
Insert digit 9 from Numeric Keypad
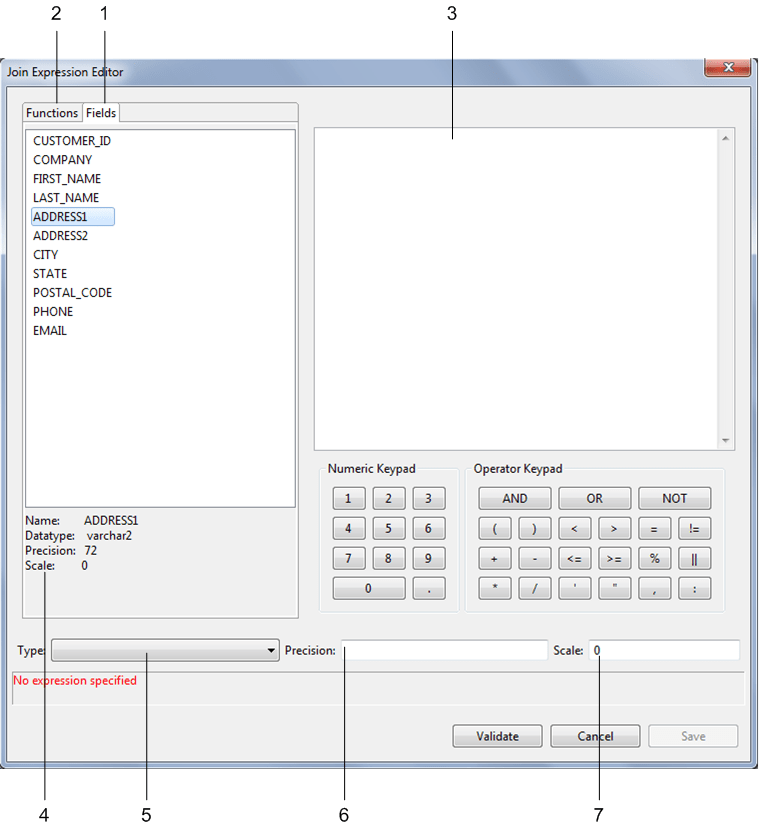click(x=429, y=559)
